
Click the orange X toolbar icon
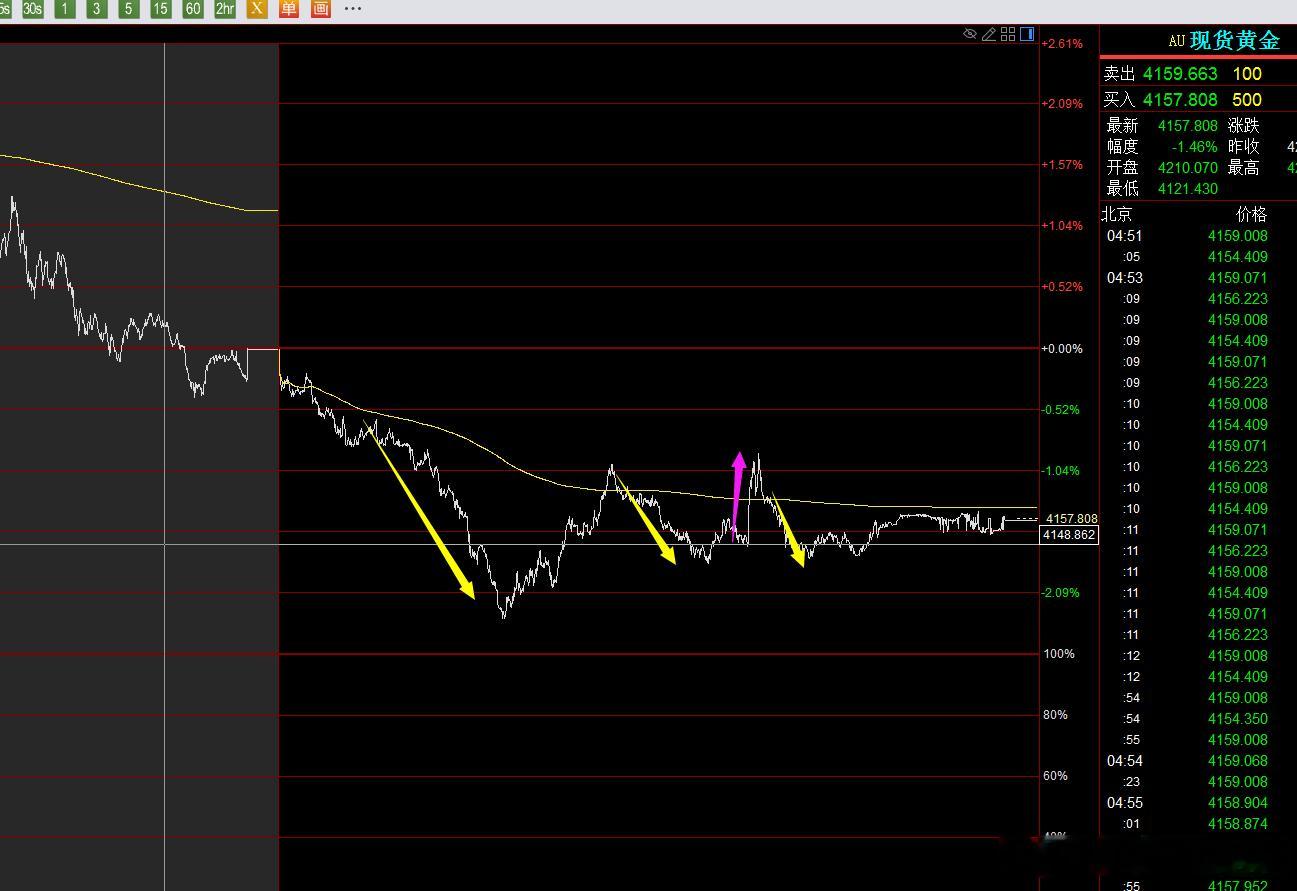[x=257, y=9]
